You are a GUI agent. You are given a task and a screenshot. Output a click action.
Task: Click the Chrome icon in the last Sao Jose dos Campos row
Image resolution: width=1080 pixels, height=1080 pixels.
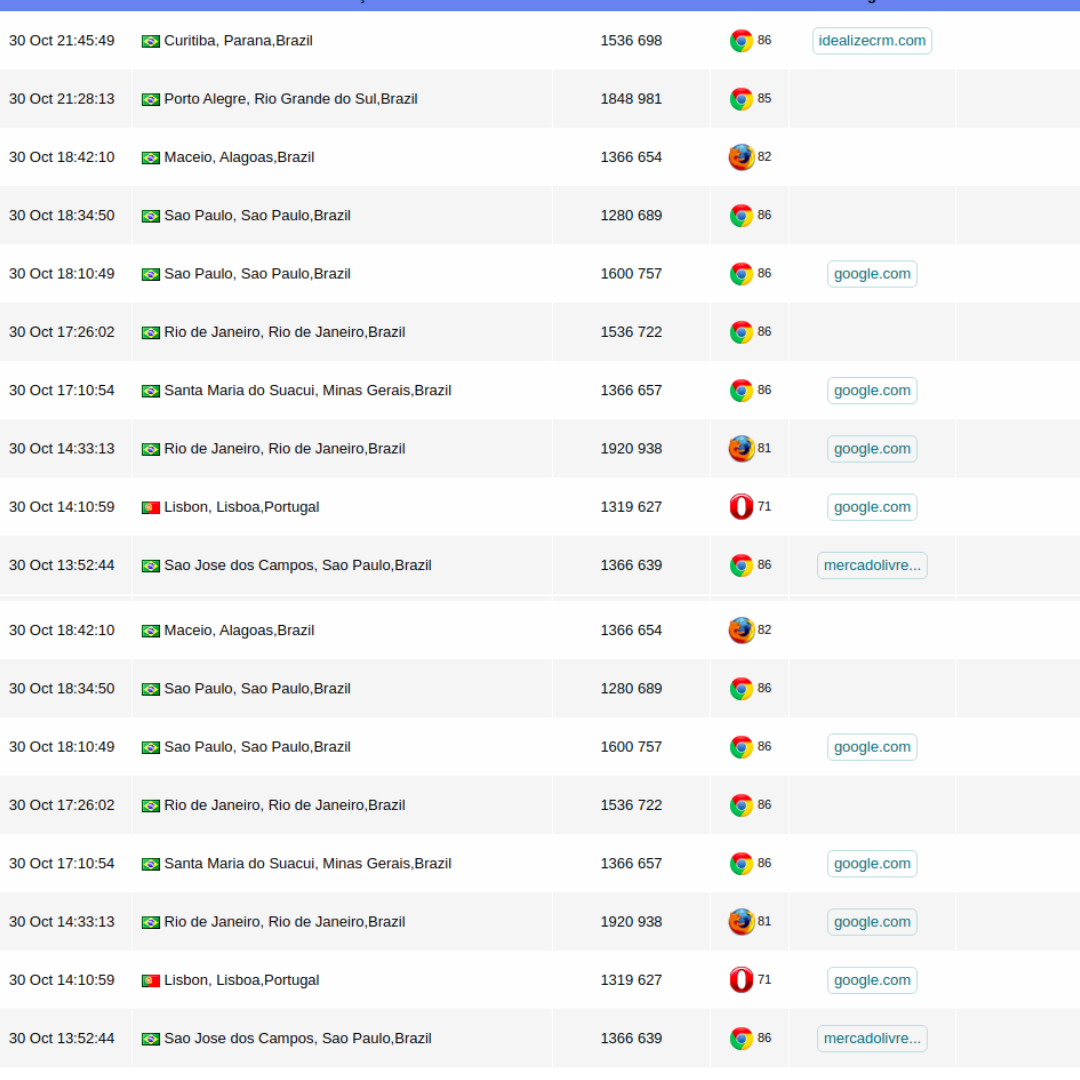point(741,1038)
